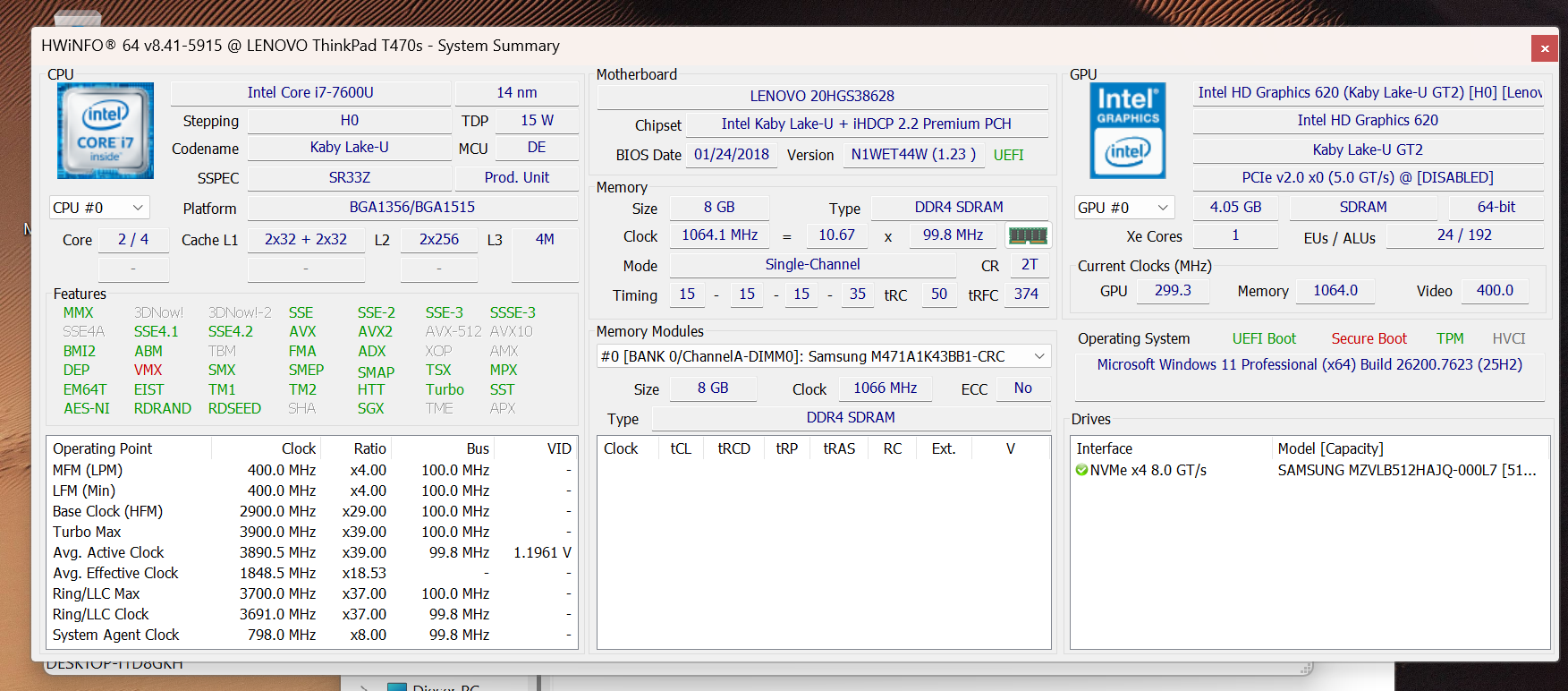This screenshot has height=691, width=1568.
Task: Click the 14 nm process value
Action: pyautogui.click(x=517, y=93)
